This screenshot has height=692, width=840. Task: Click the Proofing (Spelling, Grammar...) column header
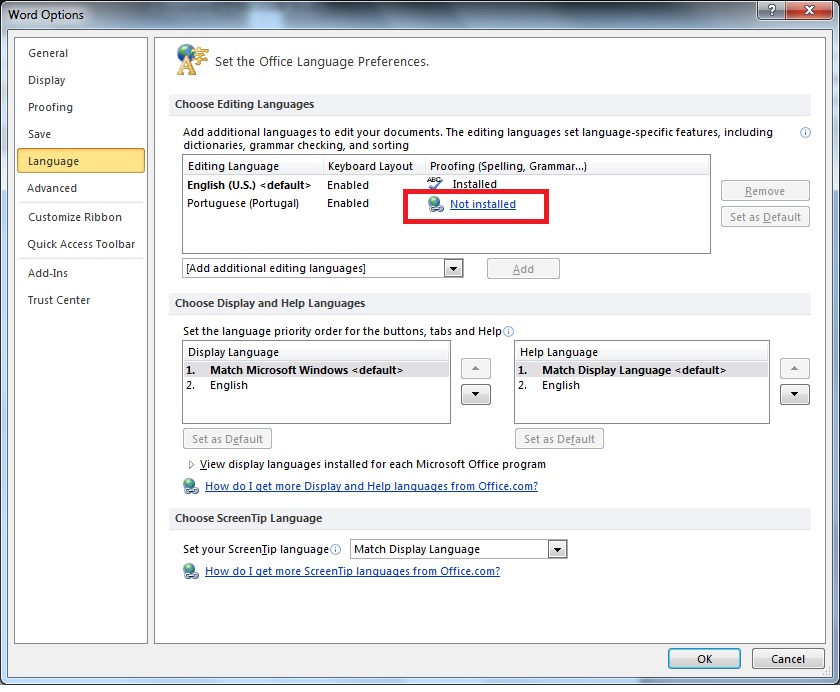tap(567, 166)
